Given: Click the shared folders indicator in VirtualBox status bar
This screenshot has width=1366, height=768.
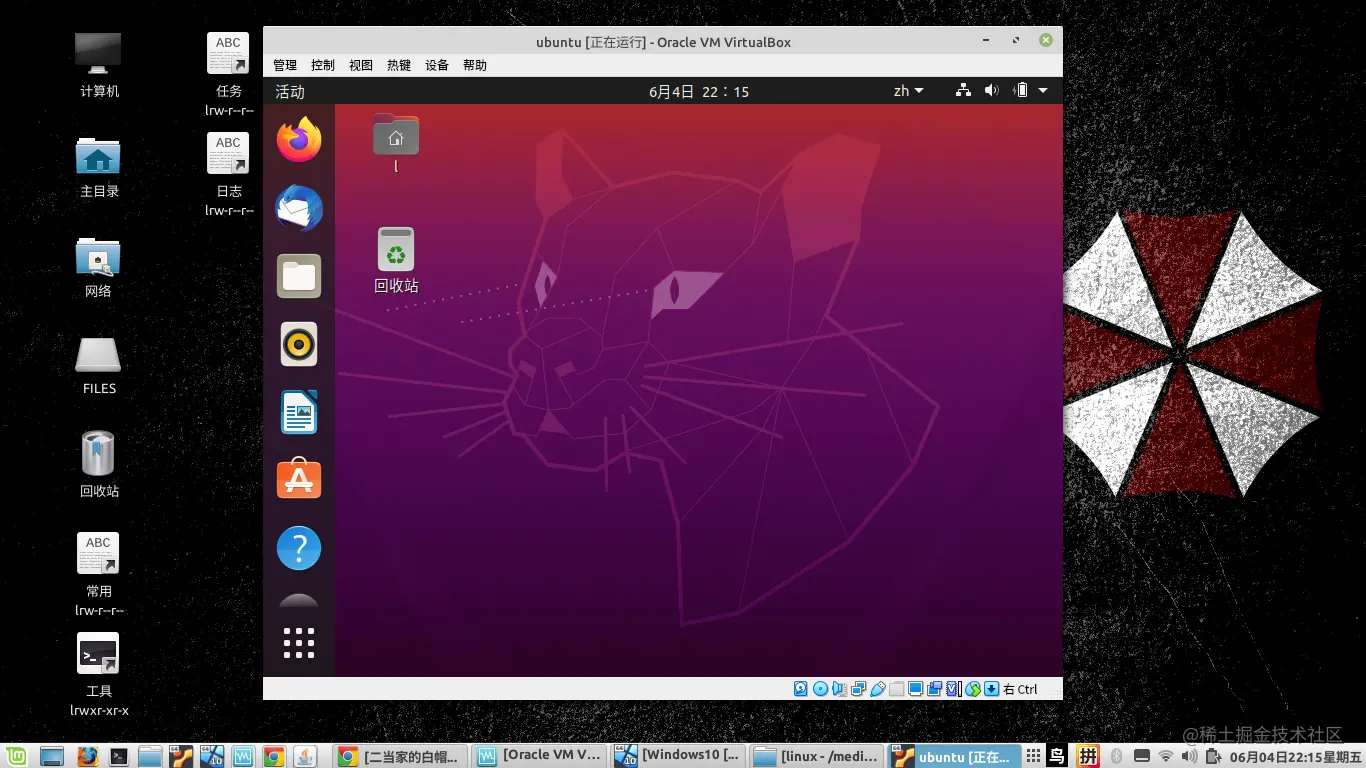Looking at the screenshot, I should (896, 688).
